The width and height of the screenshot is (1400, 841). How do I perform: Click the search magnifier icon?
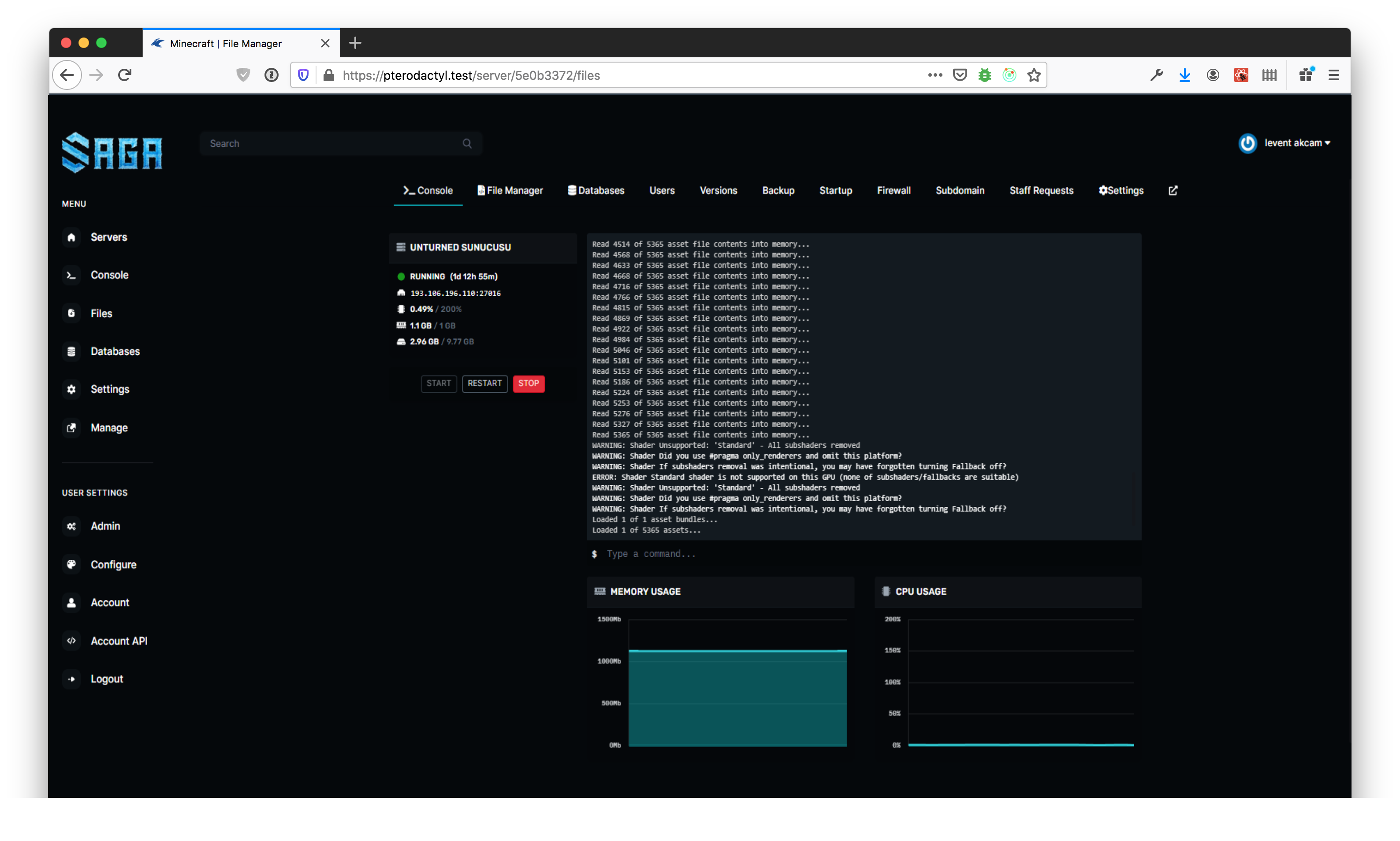[467, 143]
